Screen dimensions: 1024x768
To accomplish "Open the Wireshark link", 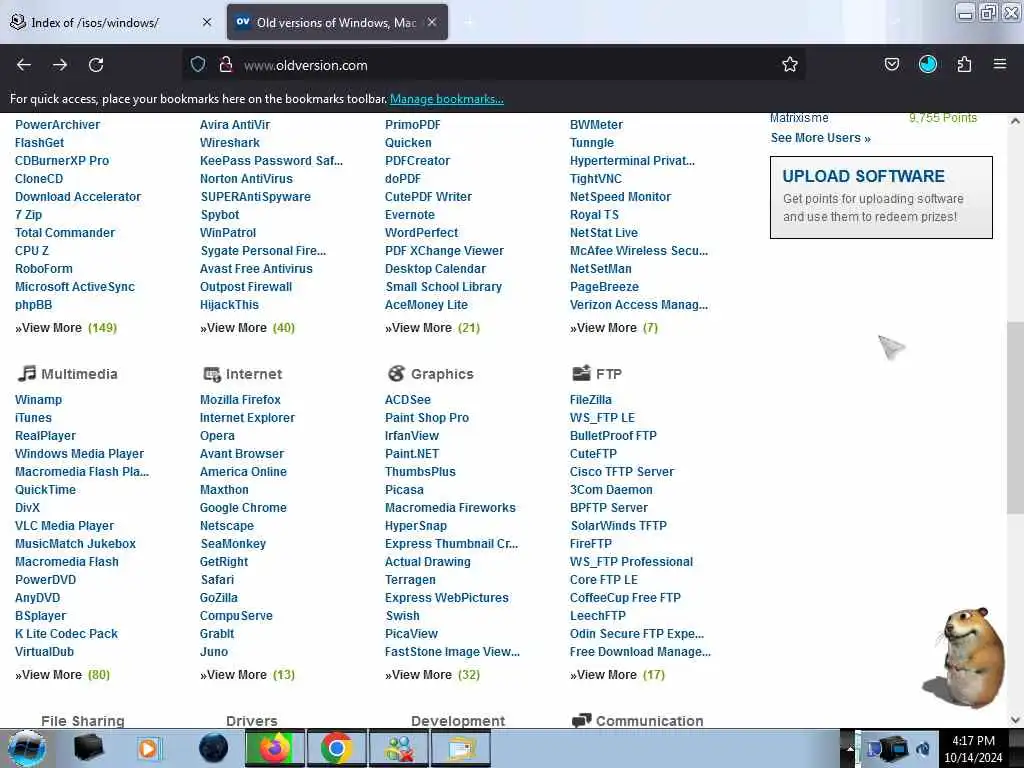I will [x=230, y=143].
